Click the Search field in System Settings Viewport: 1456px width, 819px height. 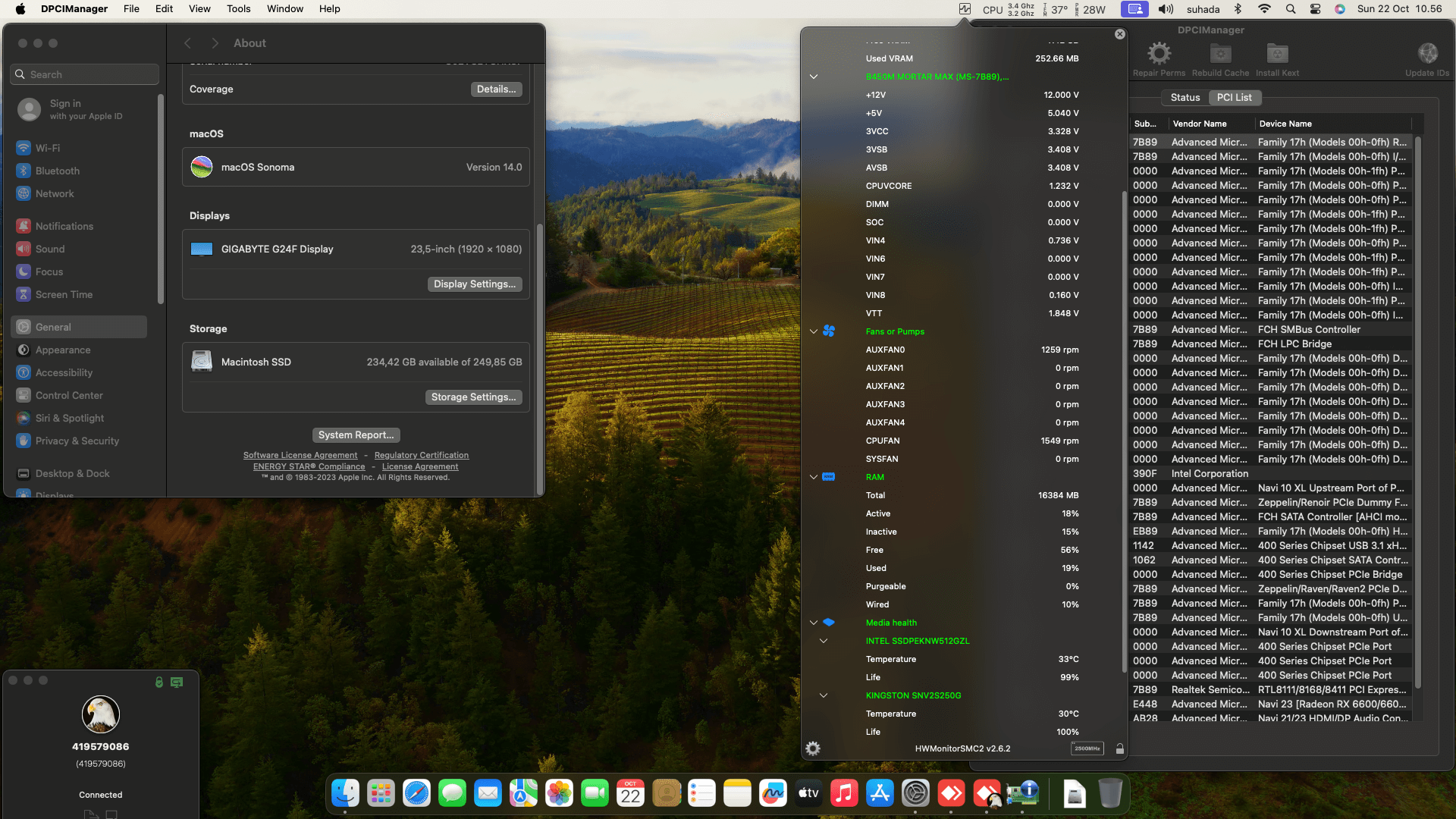click(85, 74)
